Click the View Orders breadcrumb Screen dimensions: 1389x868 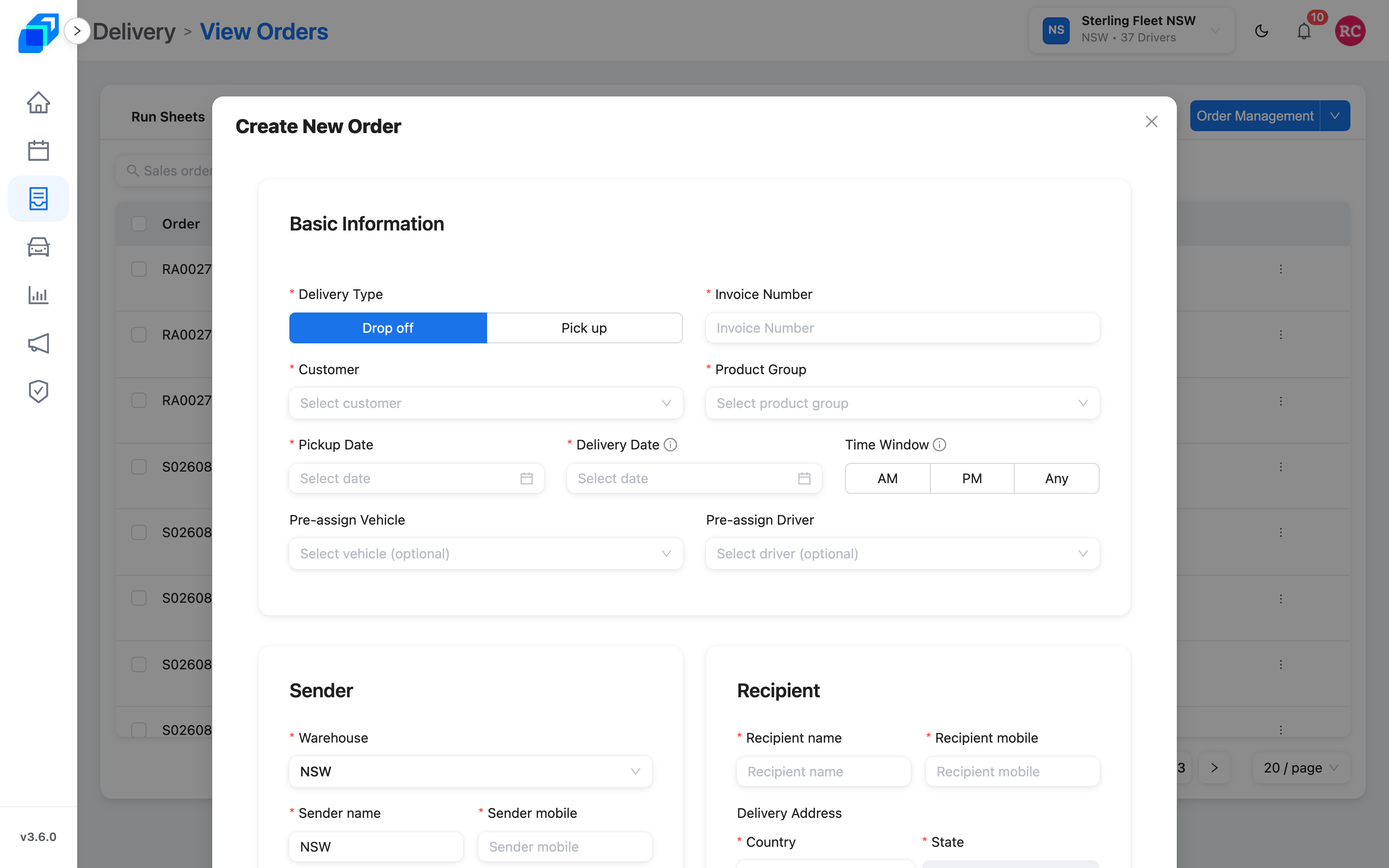point(264,31)
